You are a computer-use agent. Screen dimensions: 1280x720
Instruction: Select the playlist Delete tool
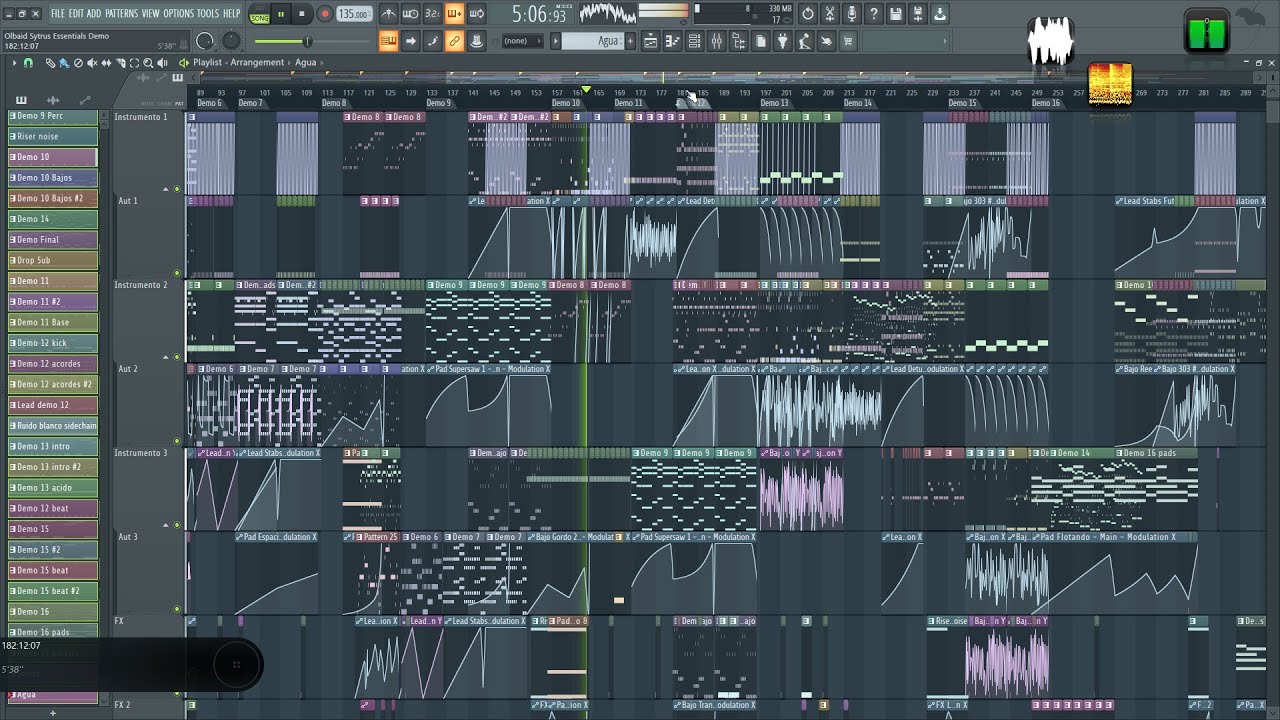(x=78, y=63)
